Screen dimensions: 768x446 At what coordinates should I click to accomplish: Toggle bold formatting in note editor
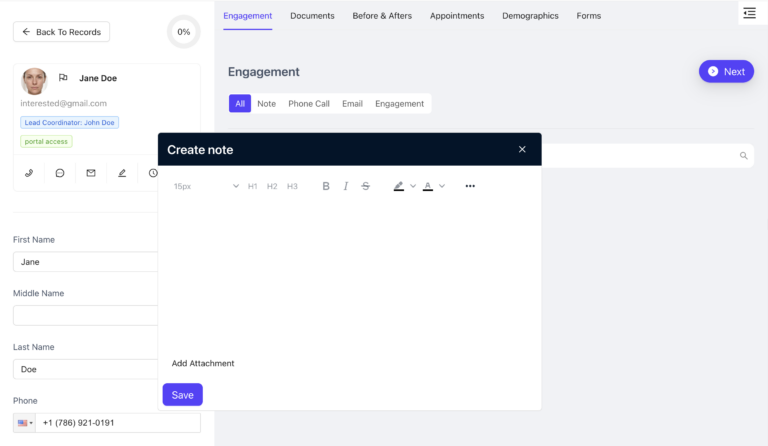pos(326,186)
